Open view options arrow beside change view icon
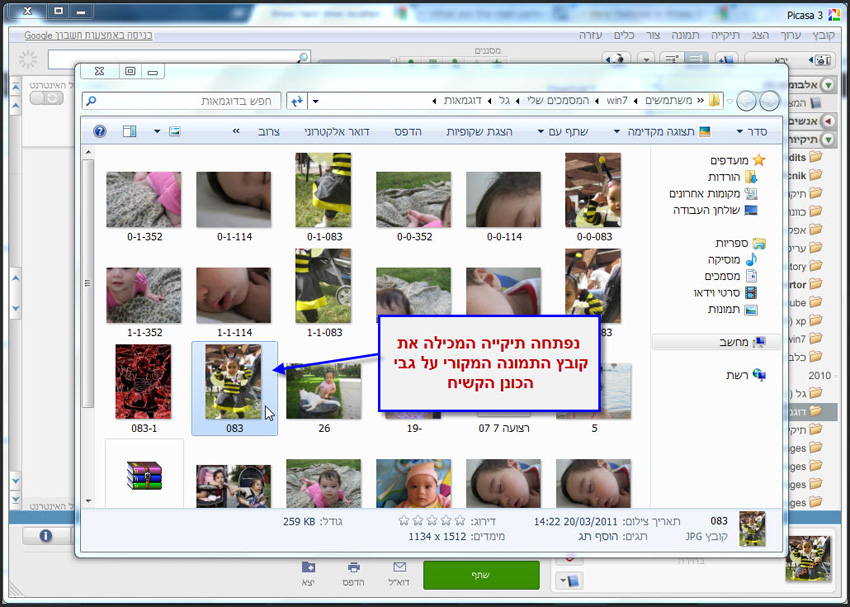 pyautogui.click(x=157, y=132)
